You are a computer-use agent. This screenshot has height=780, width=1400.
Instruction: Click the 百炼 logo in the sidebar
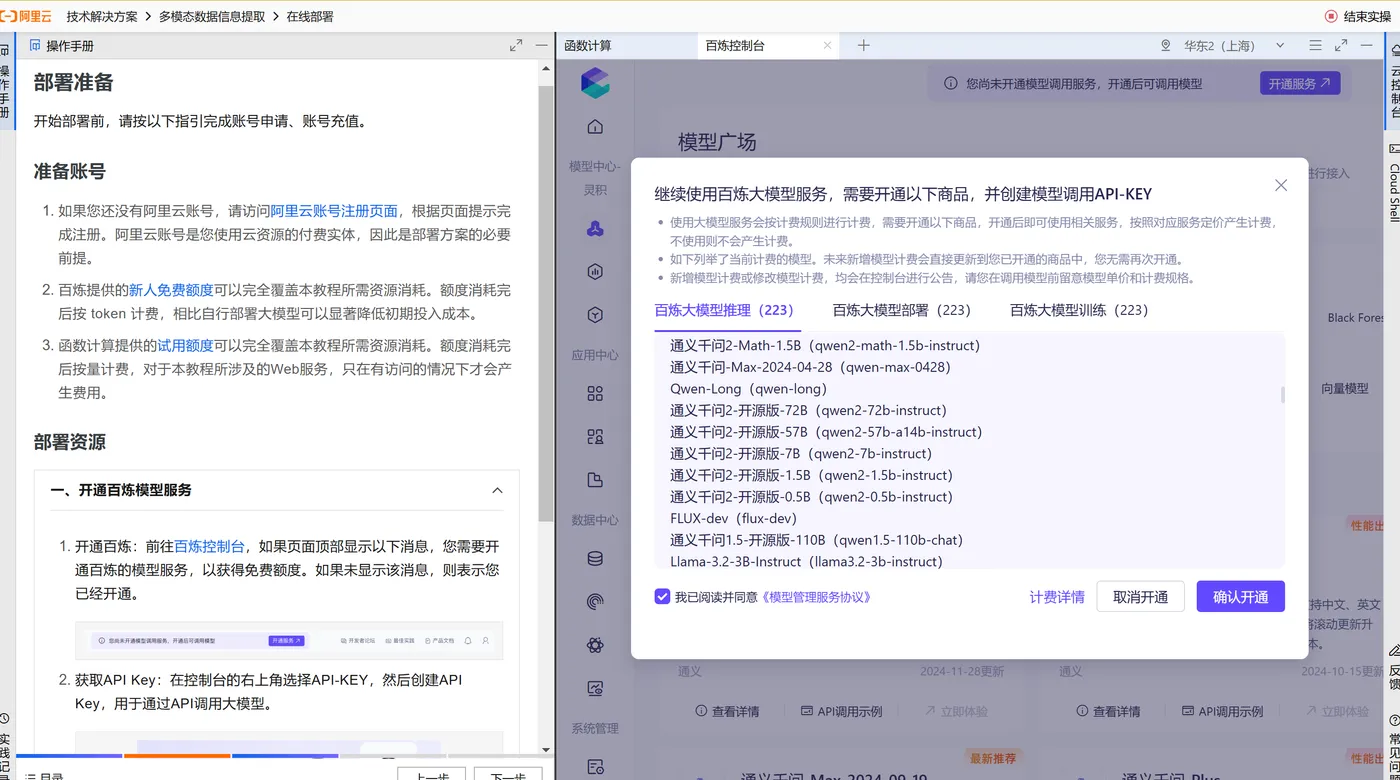click(x=595, y=83)
